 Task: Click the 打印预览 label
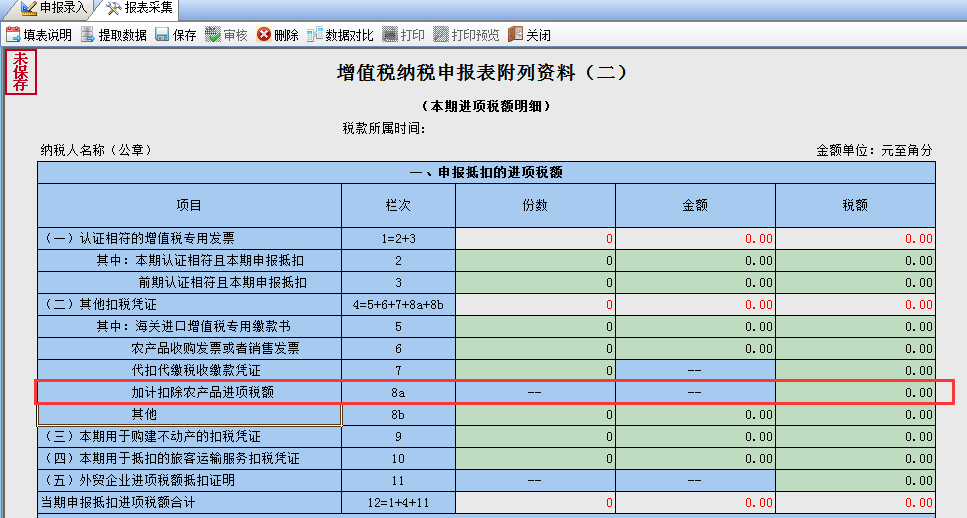click(x=475, y=35)
